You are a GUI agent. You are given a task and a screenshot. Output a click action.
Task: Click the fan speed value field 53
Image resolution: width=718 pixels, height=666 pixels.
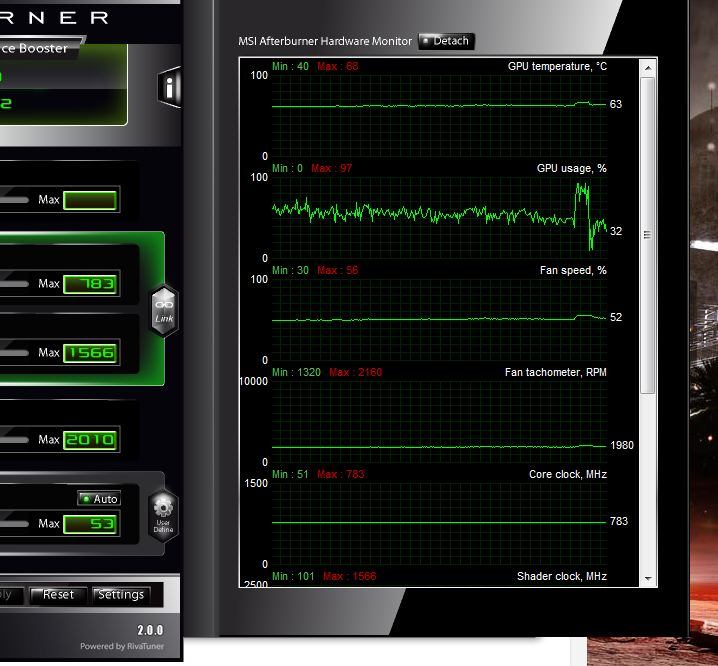click(x=90, y=524)
